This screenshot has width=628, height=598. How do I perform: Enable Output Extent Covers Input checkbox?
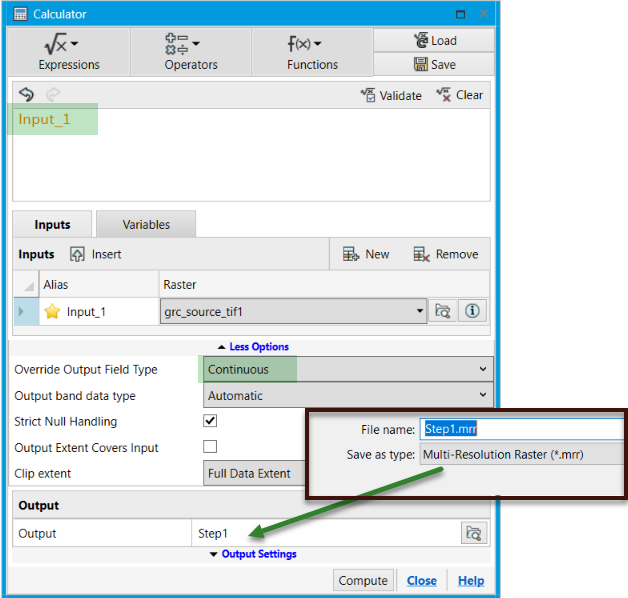click(210, 447)
